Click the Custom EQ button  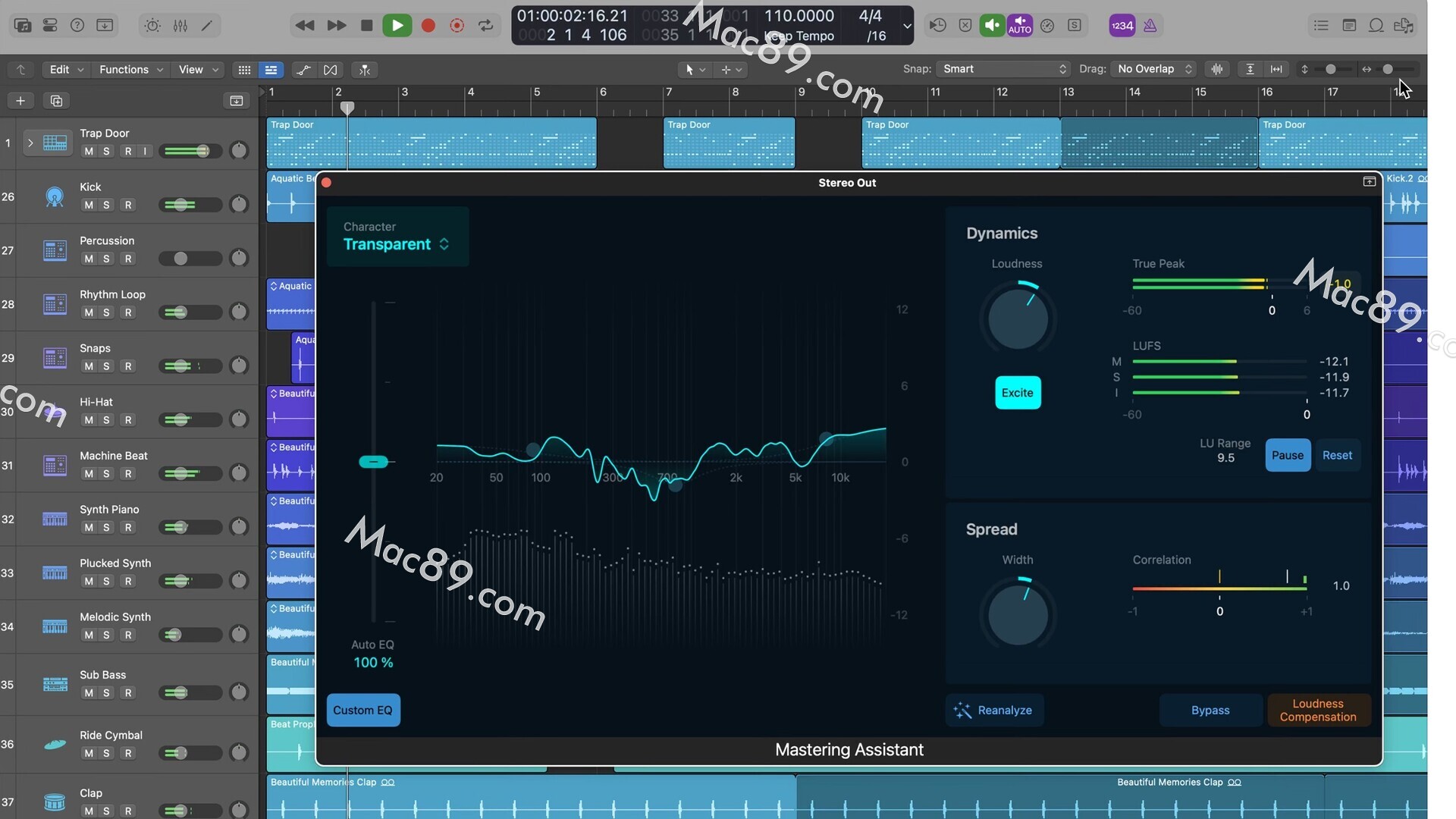tap(363, 711)
